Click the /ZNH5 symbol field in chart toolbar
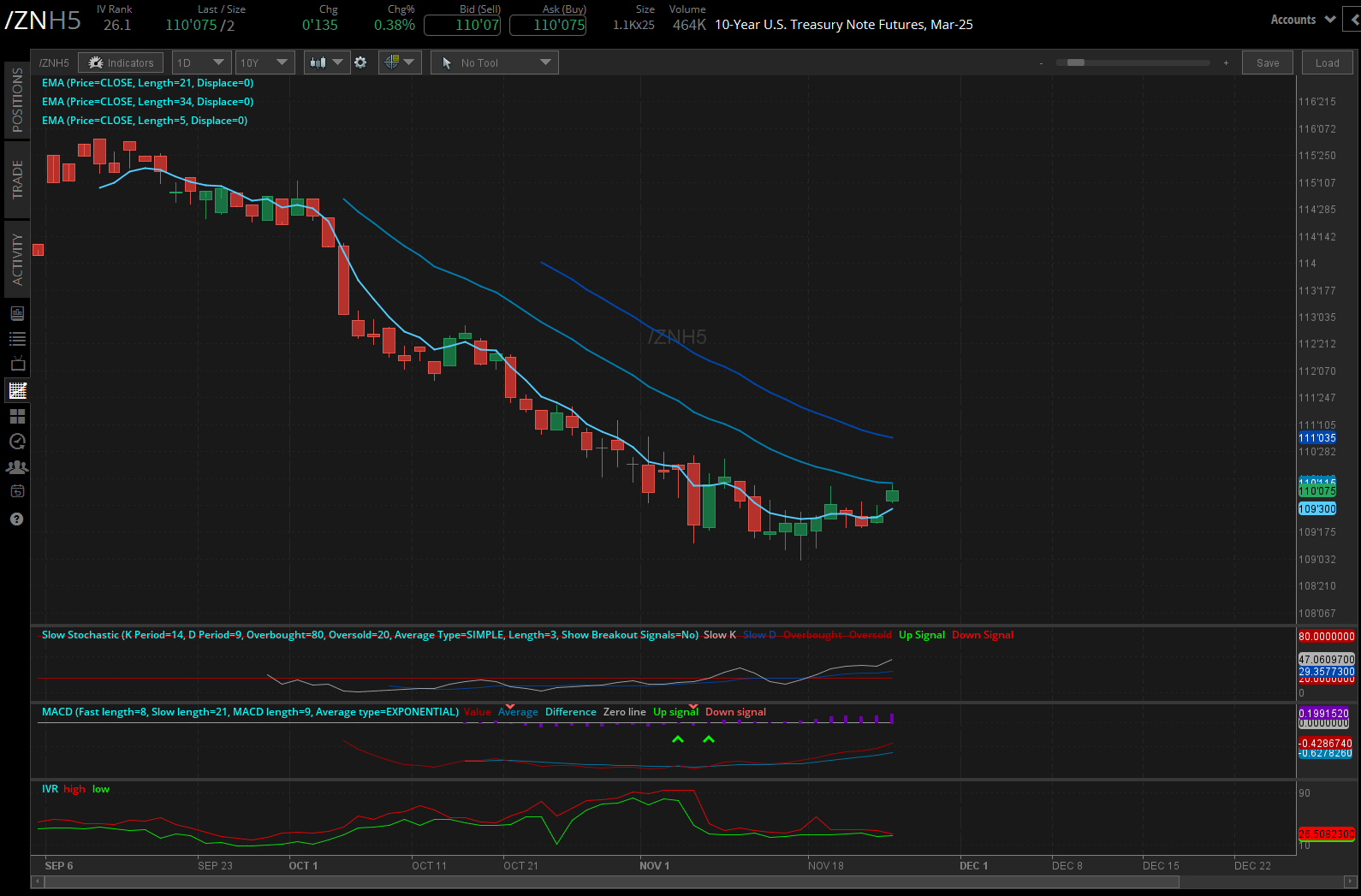1361x896 pixels. tap(54, 62)
